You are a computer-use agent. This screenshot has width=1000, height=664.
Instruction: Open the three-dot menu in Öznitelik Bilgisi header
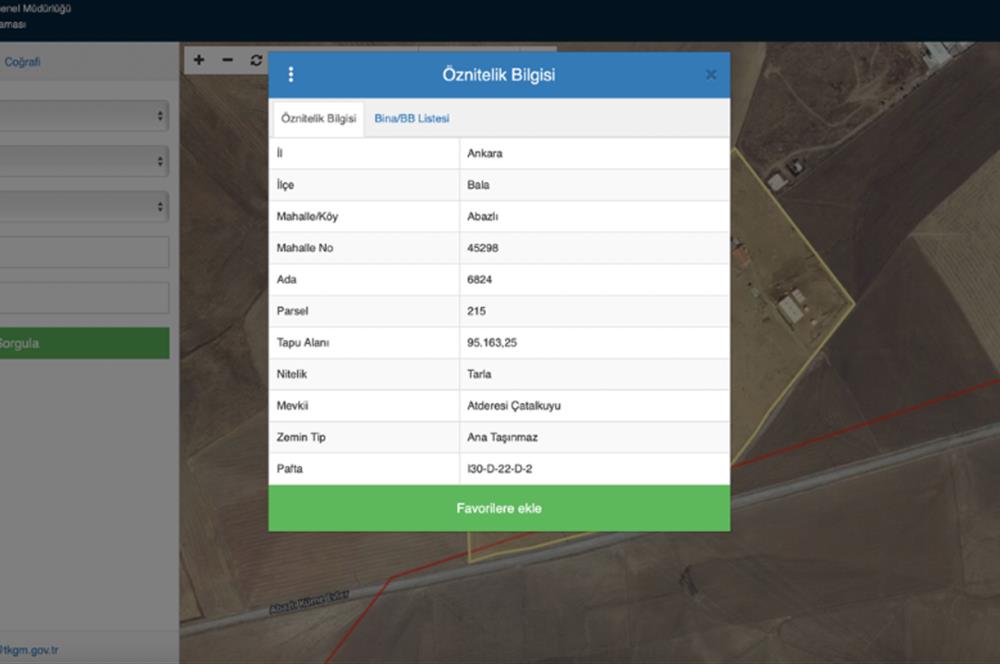point(291,75)
